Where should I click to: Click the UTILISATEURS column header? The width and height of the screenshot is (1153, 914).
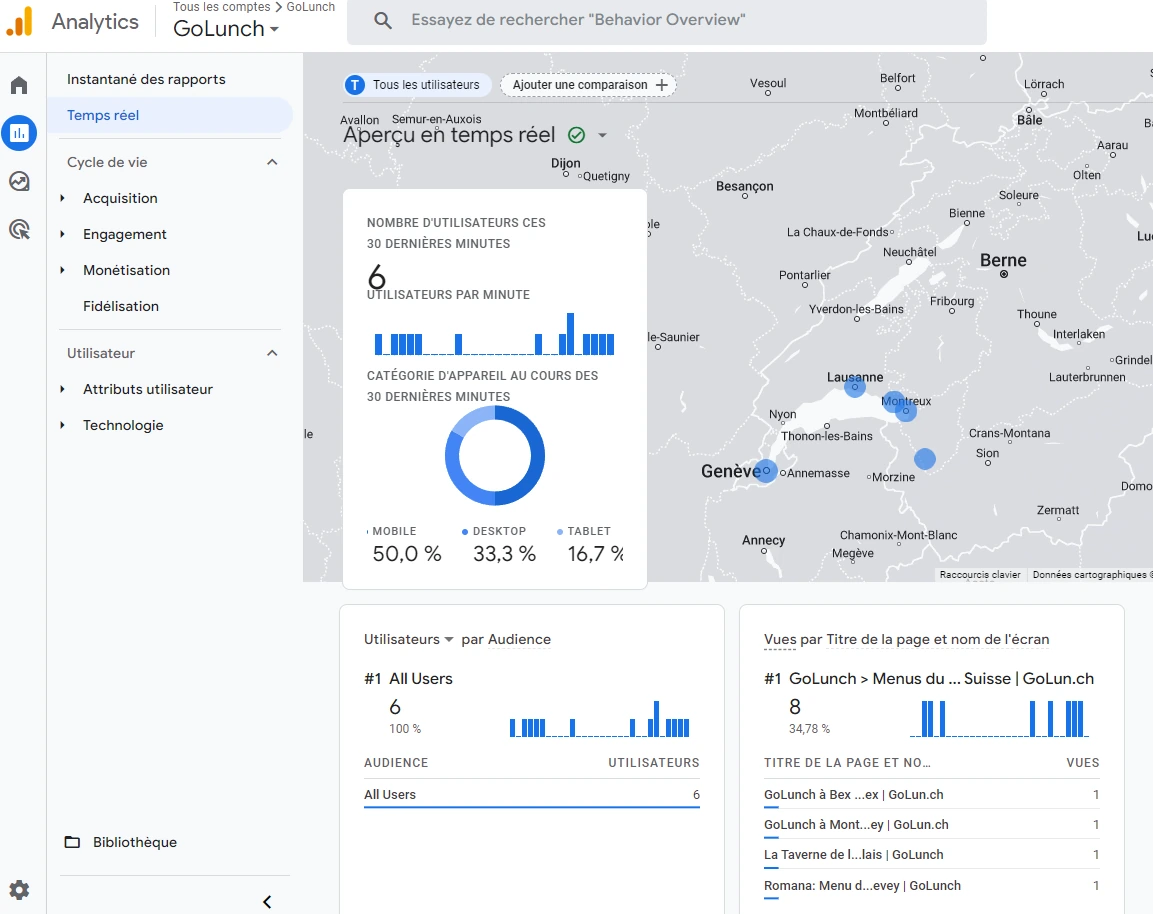pyautogui.click(x=654, y=763)
